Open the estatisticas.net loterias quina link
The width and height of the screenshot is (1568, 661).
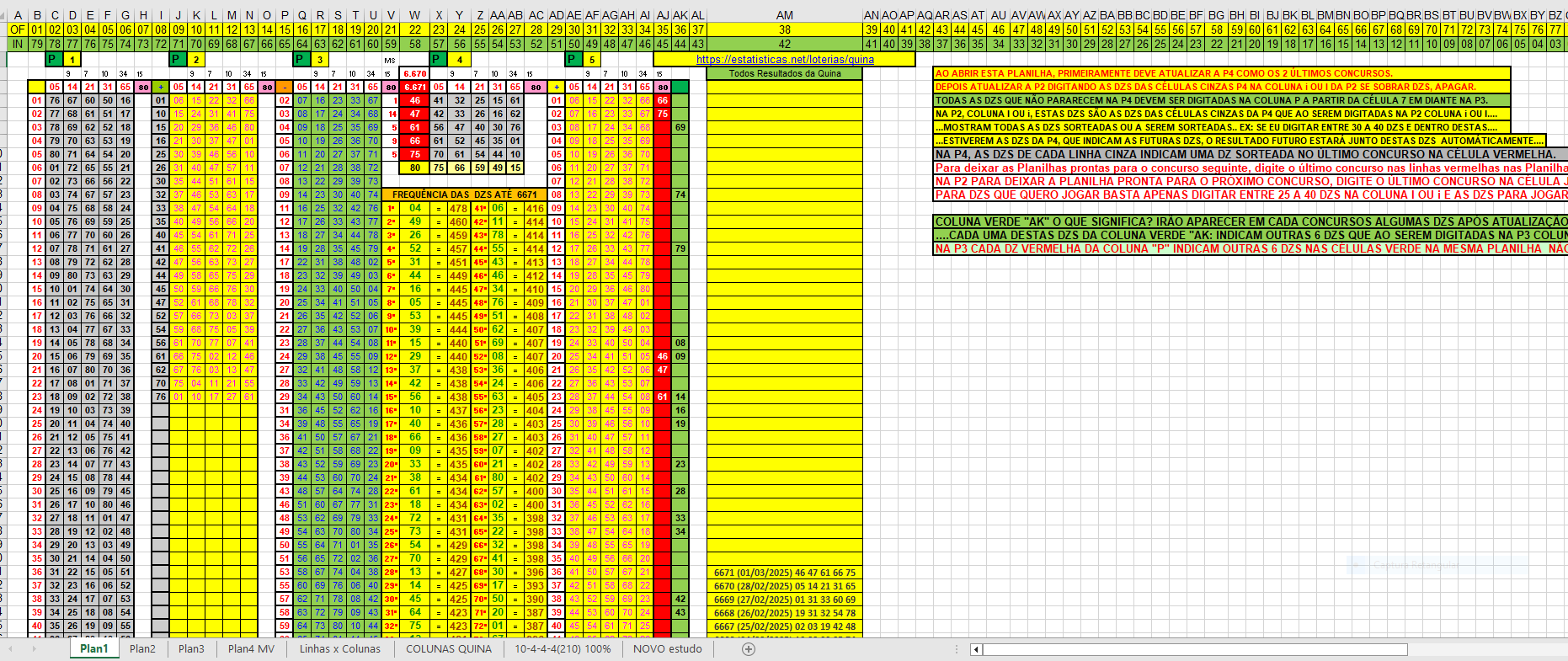click(x=784, y=60)
